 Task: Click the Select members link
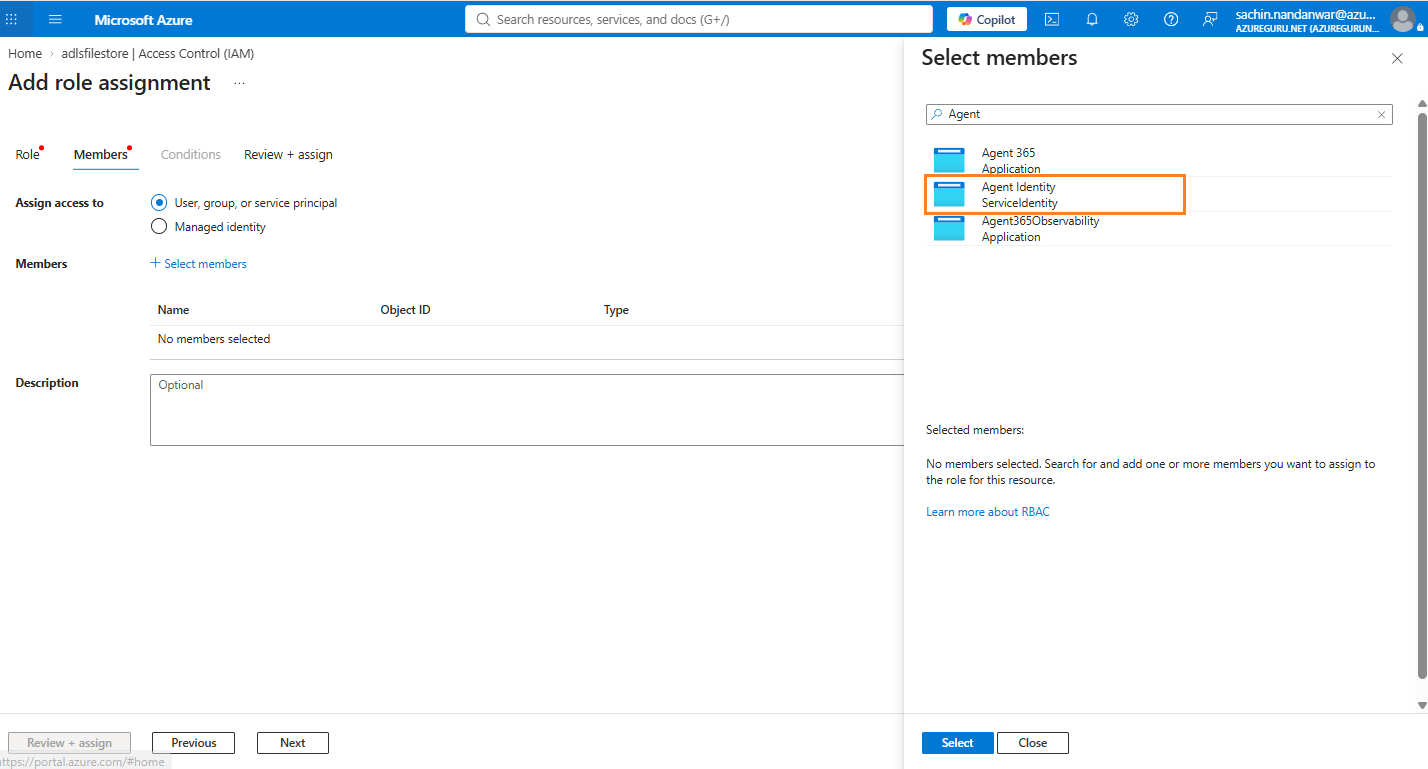click(x=198, y=264)
